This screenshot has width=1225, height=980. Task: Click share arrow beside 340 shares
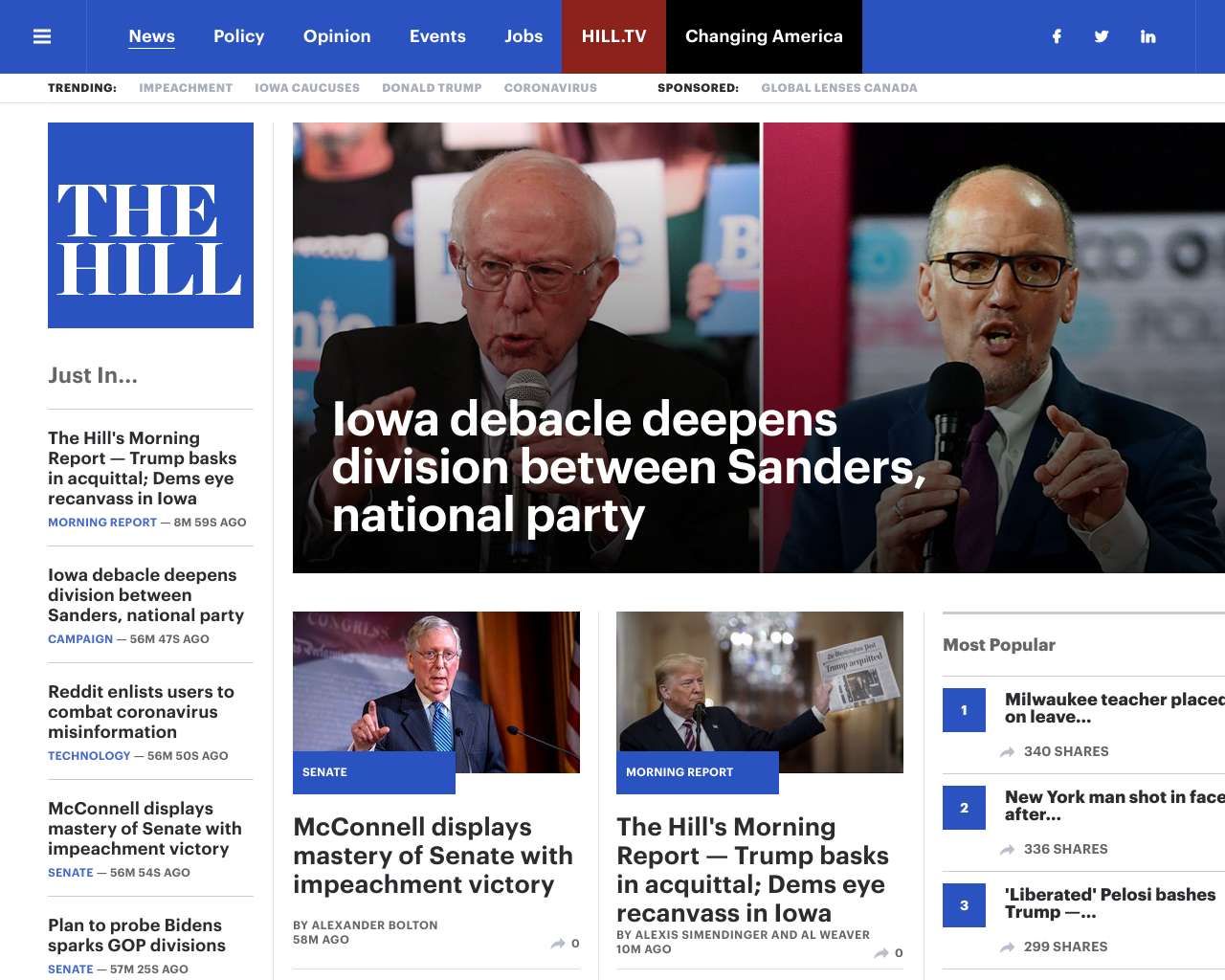[x=1007, y=752]
